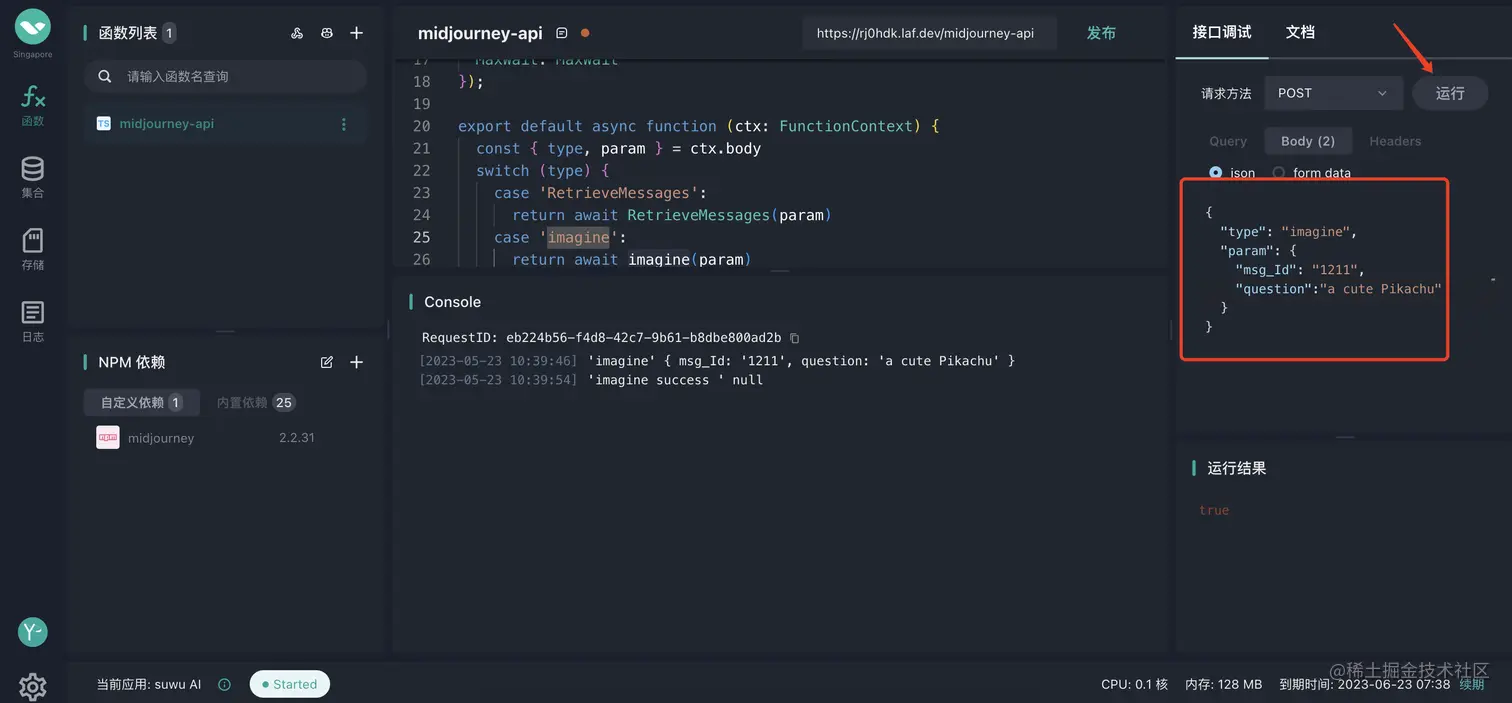Click the 内存: 128 MB status entry

[x=1223, y=684]
